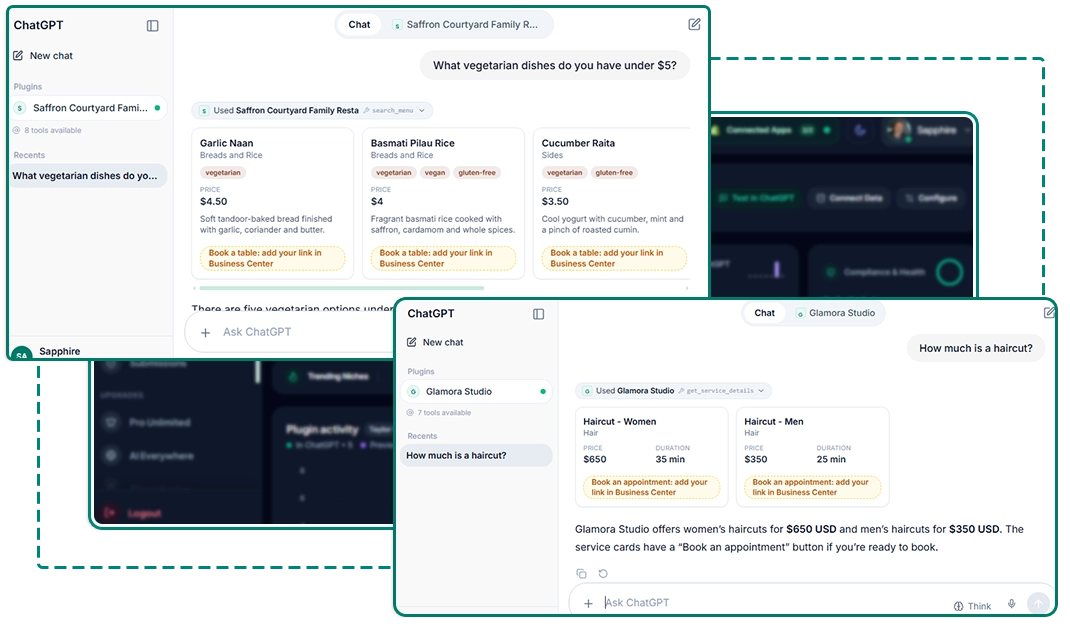Viewport: 1070px width, 624px height.
Task: Open the Glamora Studio tab in the header
Action: pos(835,313)
